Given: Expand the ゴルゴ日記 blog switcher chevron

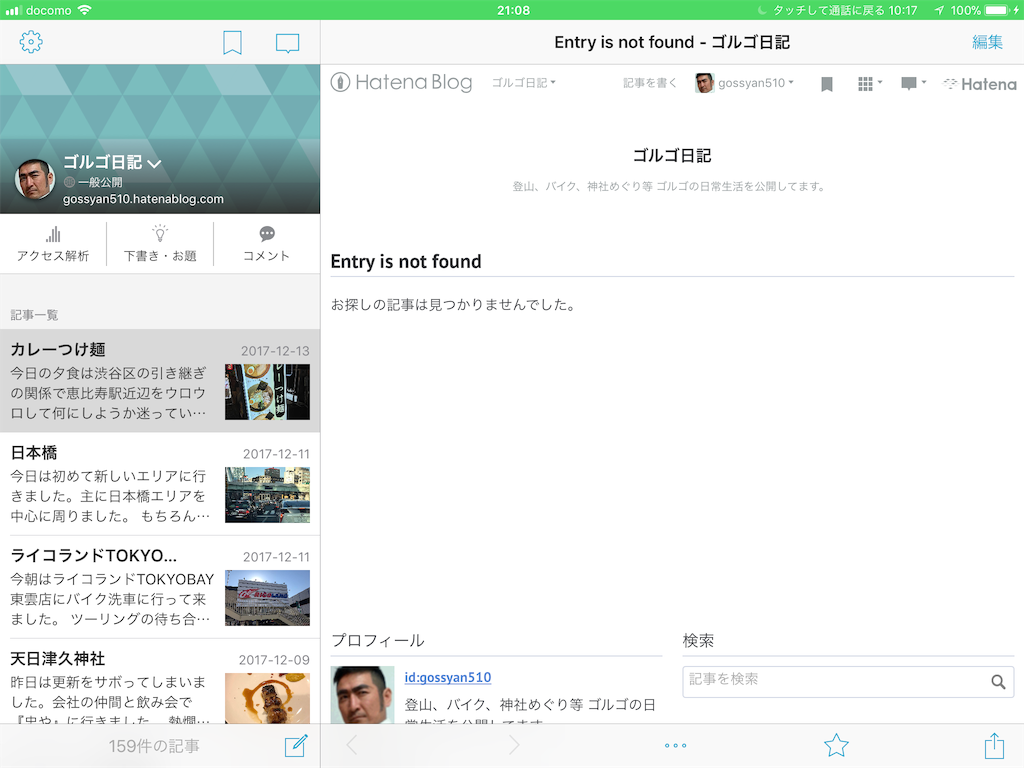Looking at the screenshot, I should click(x=154, y=164).
